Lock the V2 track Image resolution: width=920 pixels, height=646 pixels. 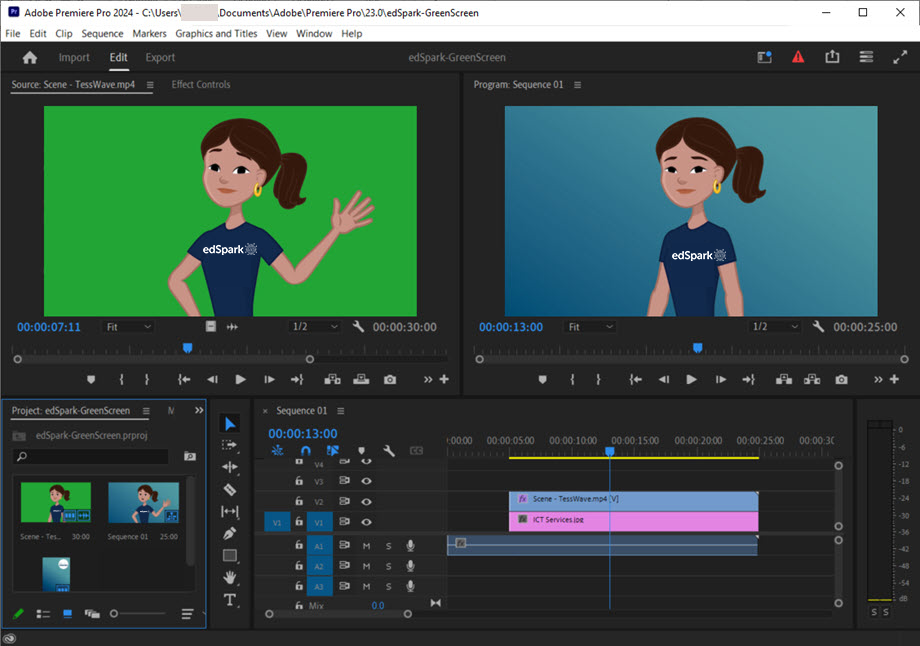tap(299, 501)
